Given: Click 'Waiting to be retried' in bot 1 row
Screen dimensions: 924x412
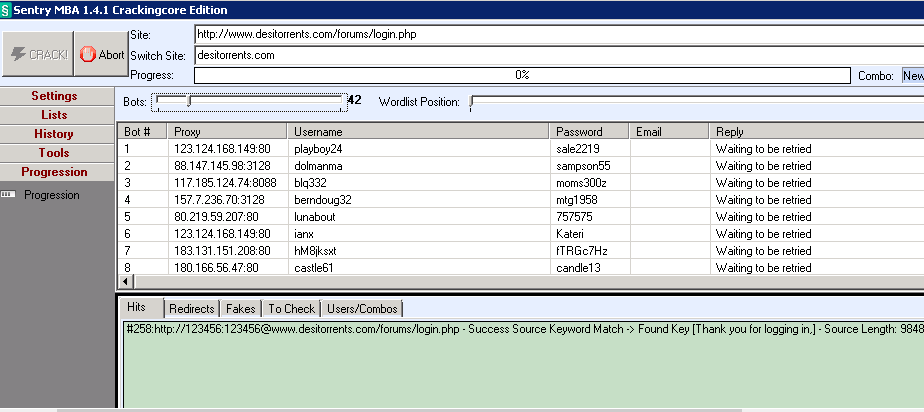Looking at the screenshot, I should point(763,149).
